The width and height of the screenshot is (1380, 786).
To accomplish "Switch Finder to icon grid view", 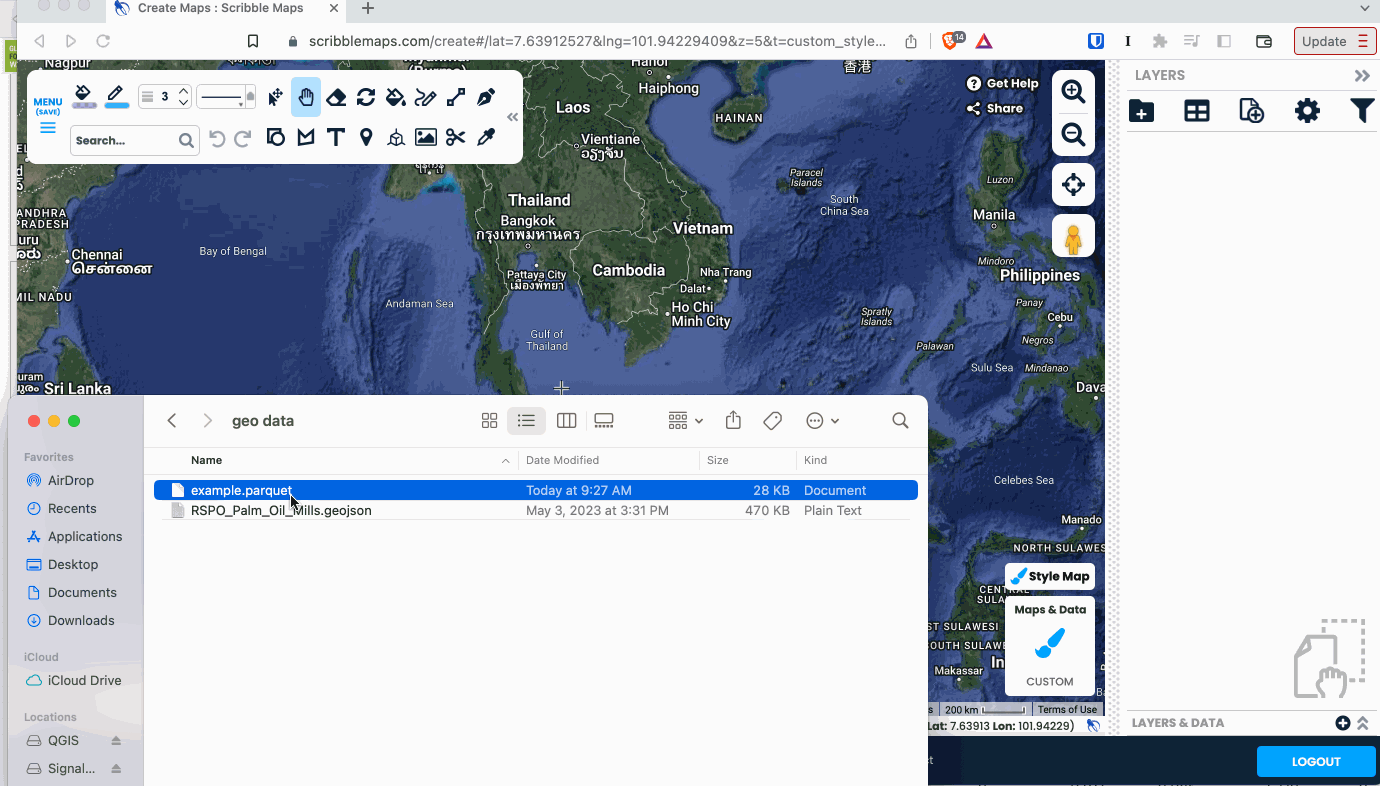I will click(489, 421).
